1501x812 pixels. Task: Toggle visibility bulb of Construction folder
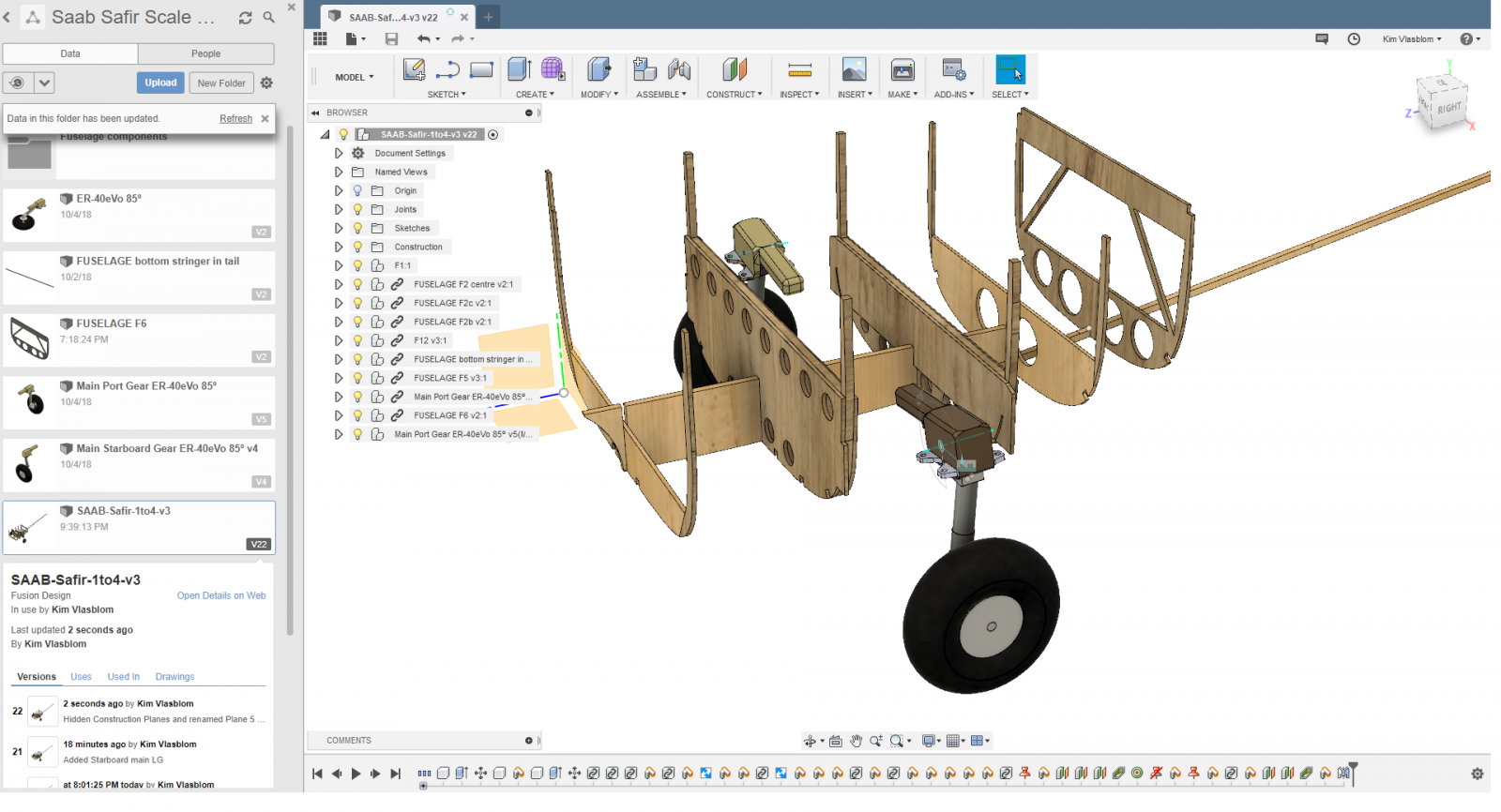357,247
